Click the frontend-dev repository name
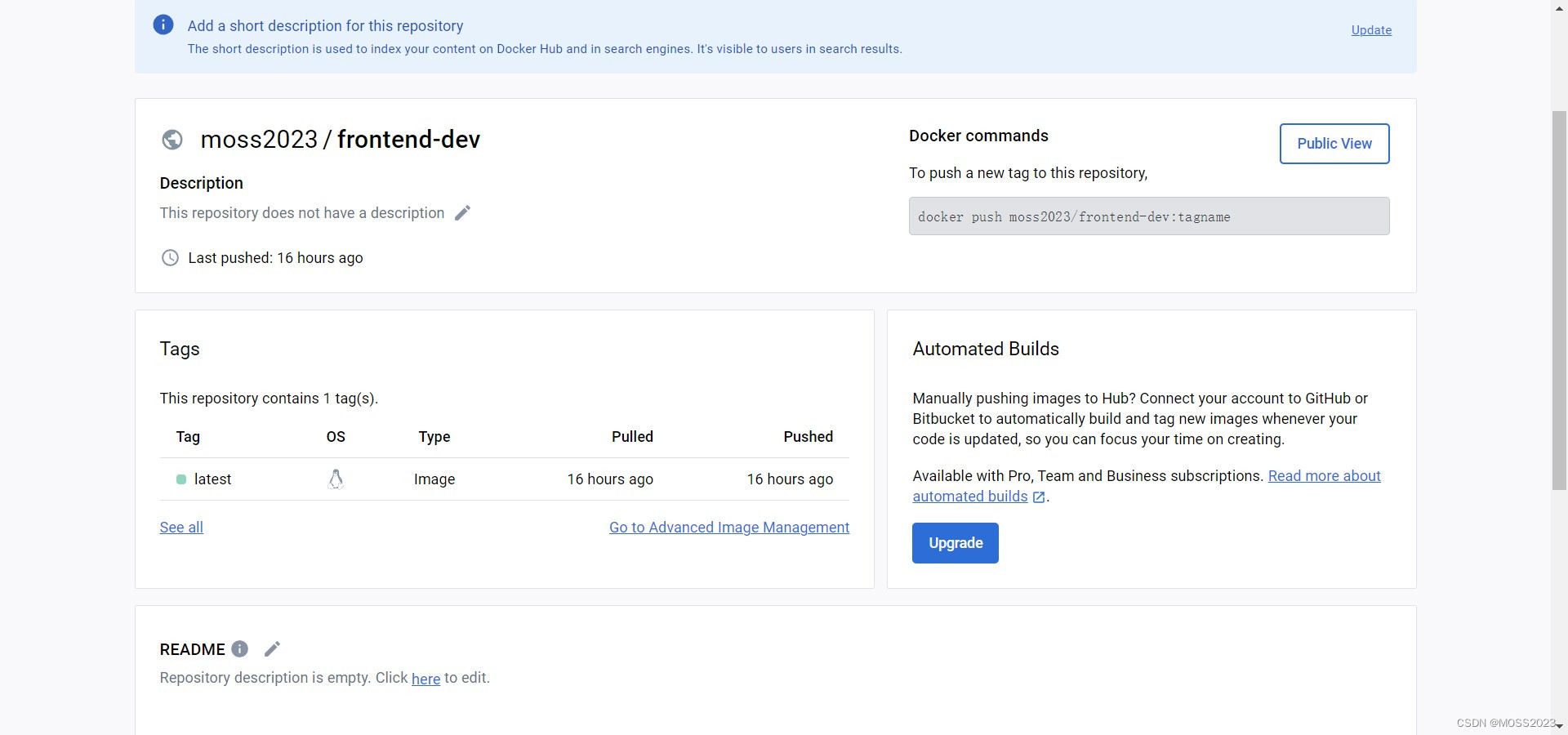 click(408, 140)
